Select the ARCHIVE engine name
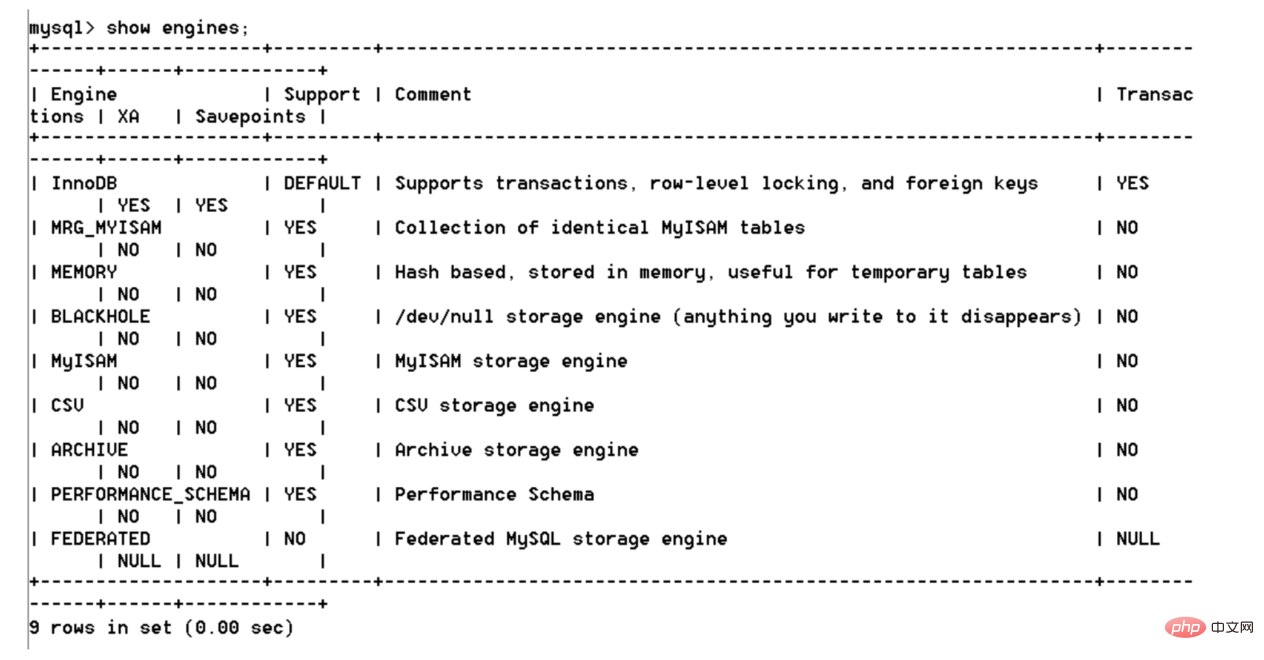The width and height of the screenshot is (1264, 660). [89, 450]
